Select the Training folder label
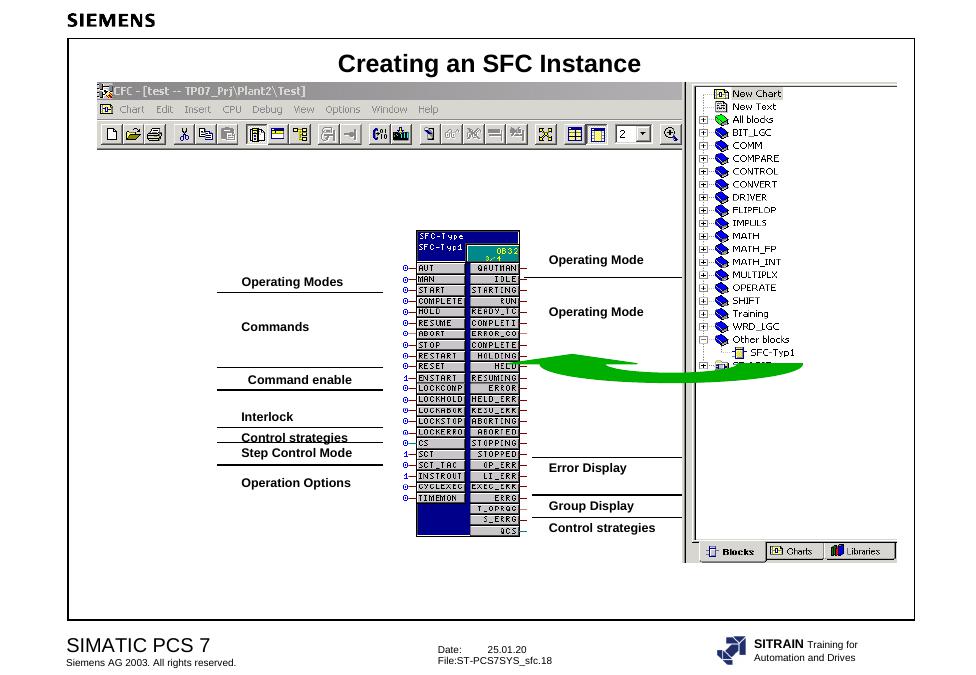This screenshot has height=675, width=976. [x=750, y=314]
